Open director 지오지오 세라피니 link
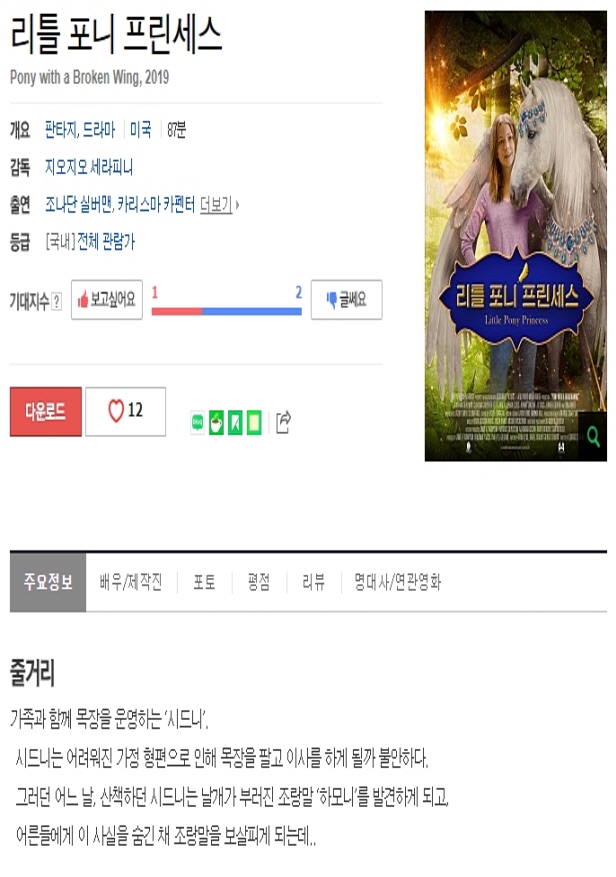 click(89, 167)
